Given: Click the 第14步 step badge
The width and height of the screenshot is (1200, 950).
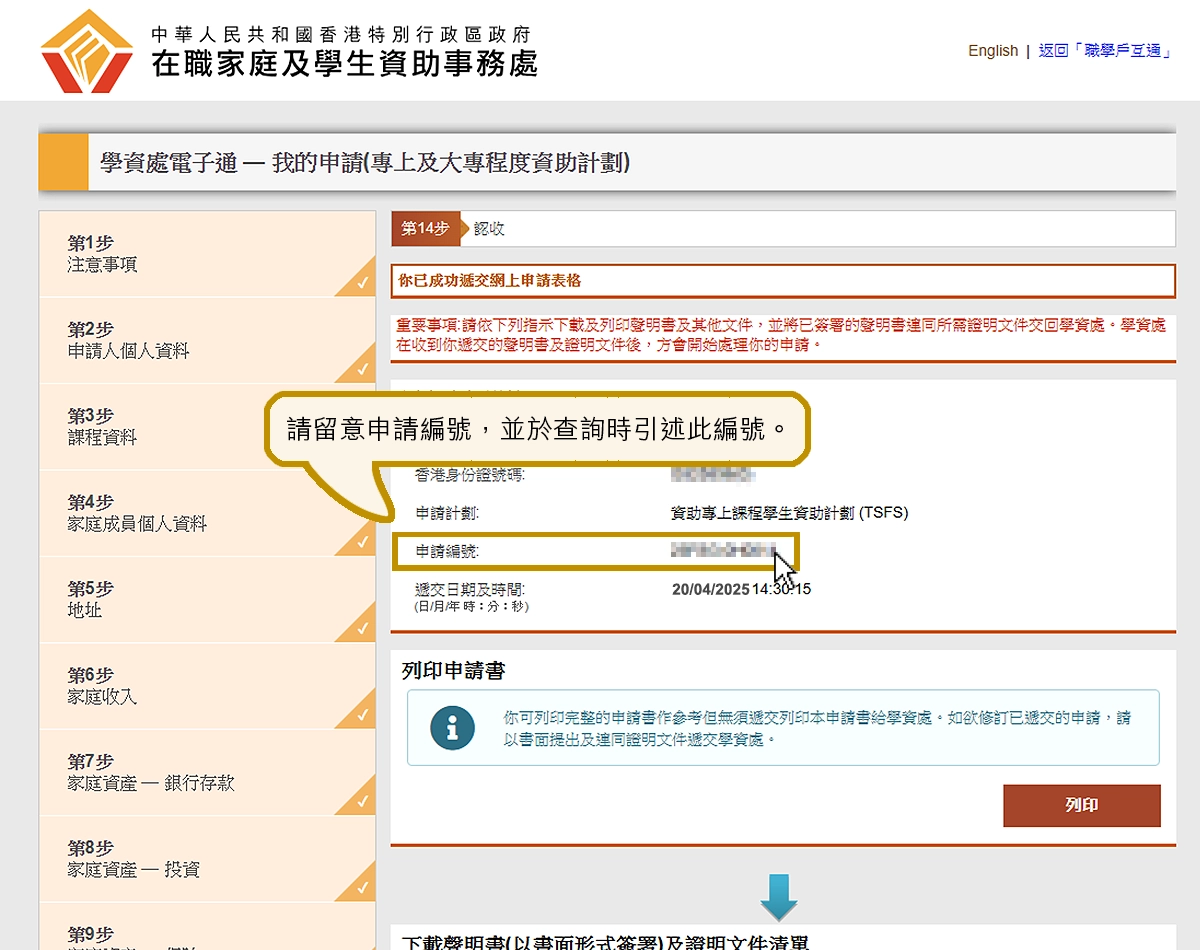Looking at the screenshot, I should 426,229.
